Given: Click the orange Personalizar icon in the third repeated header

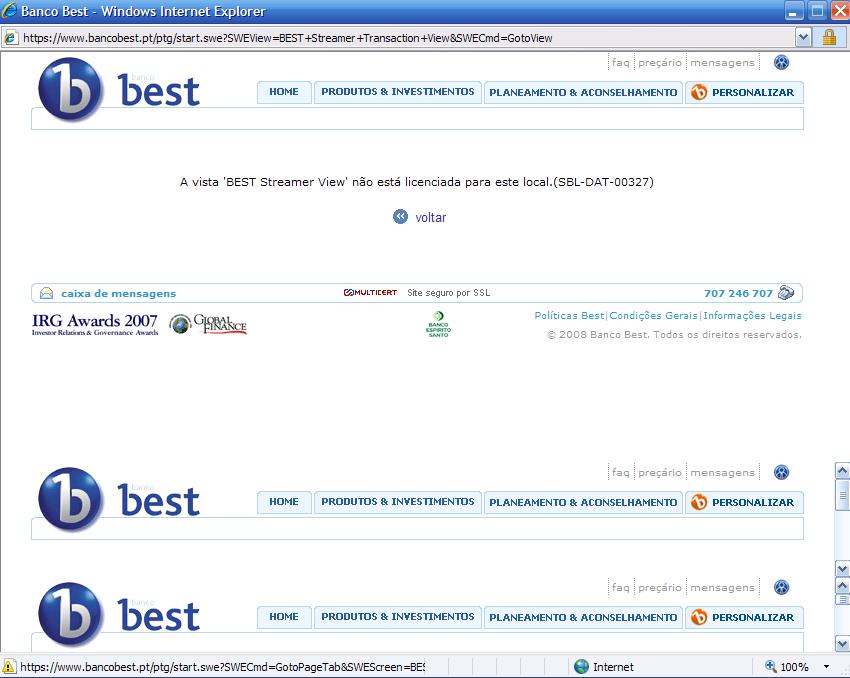Looking at the screenshot, I should (x=699, y=617).
